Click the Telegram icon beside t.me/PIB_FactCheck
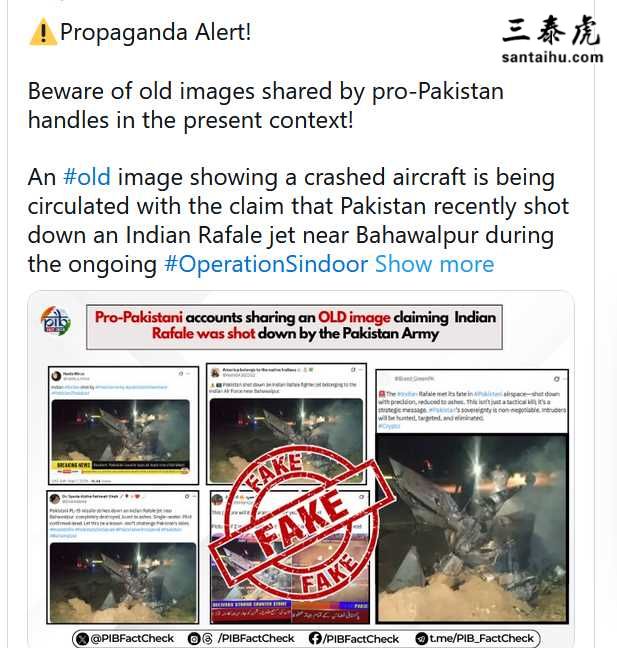Screen dimensions: 617x648 tap(422, 639)
